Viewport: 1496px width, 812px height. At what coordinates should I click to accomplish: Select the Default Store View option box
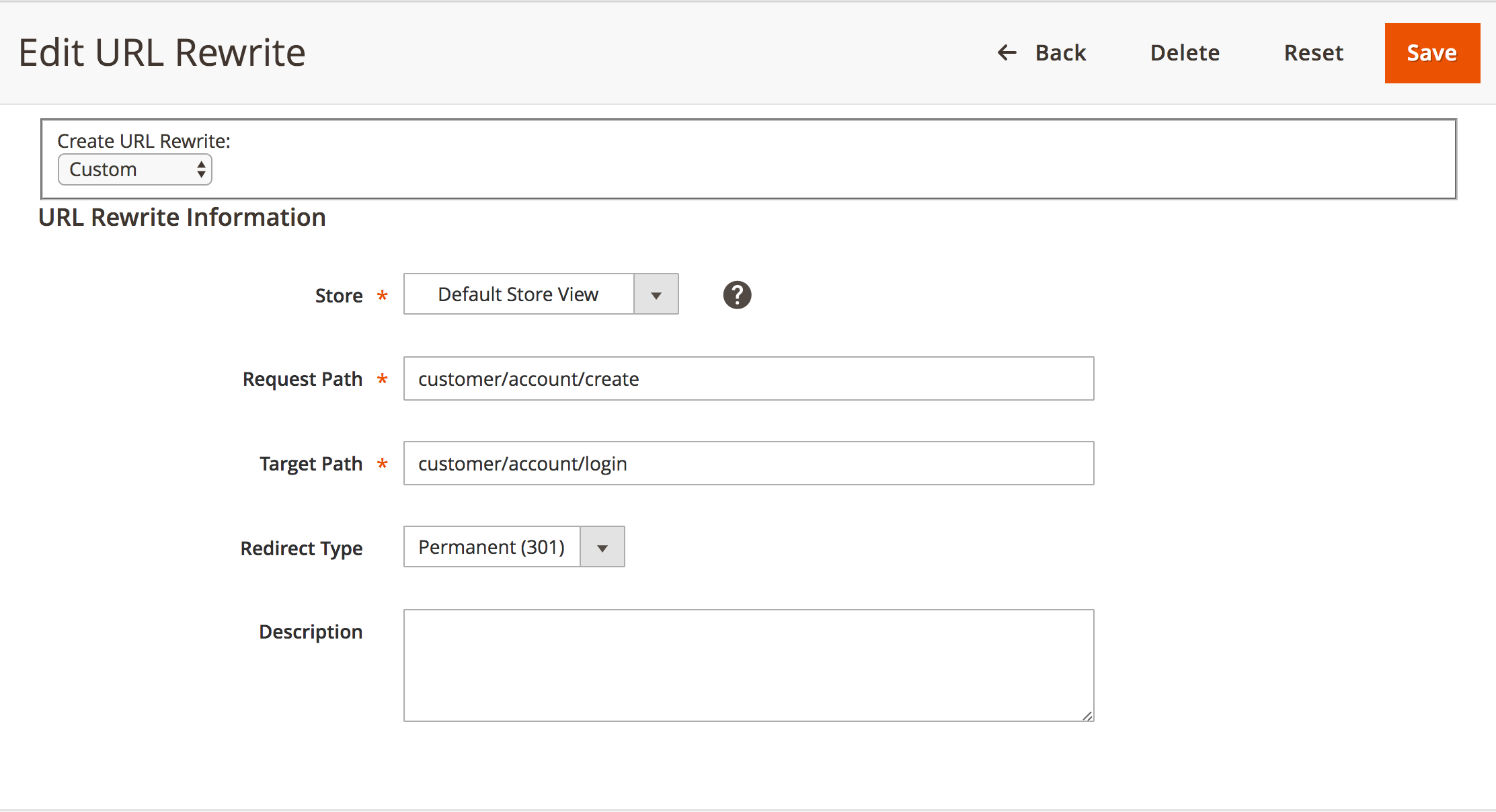pos(518,294)
